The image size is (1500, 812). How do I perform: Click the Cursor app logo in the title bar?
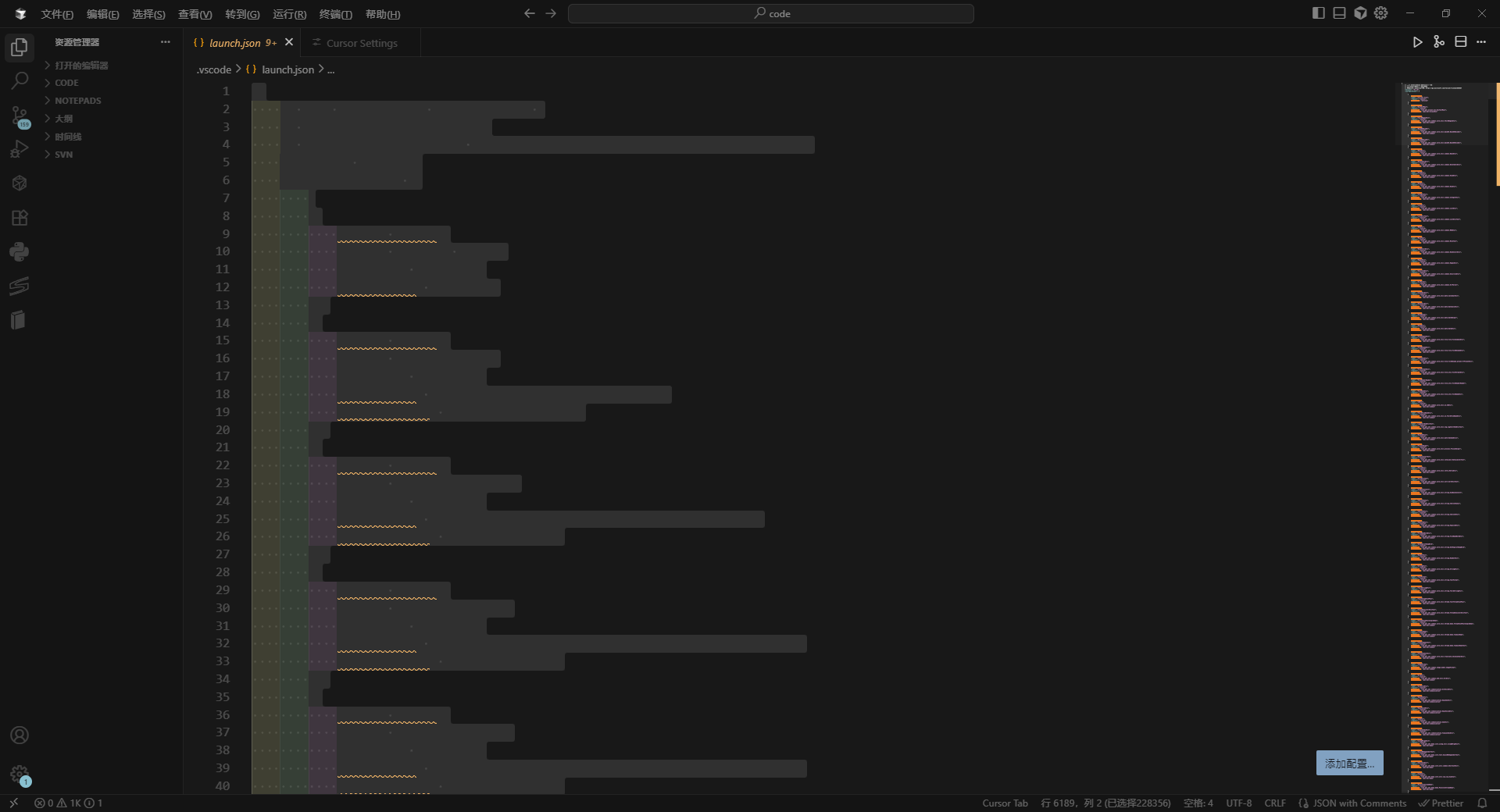pyautogui.click(x=20, y=14)
